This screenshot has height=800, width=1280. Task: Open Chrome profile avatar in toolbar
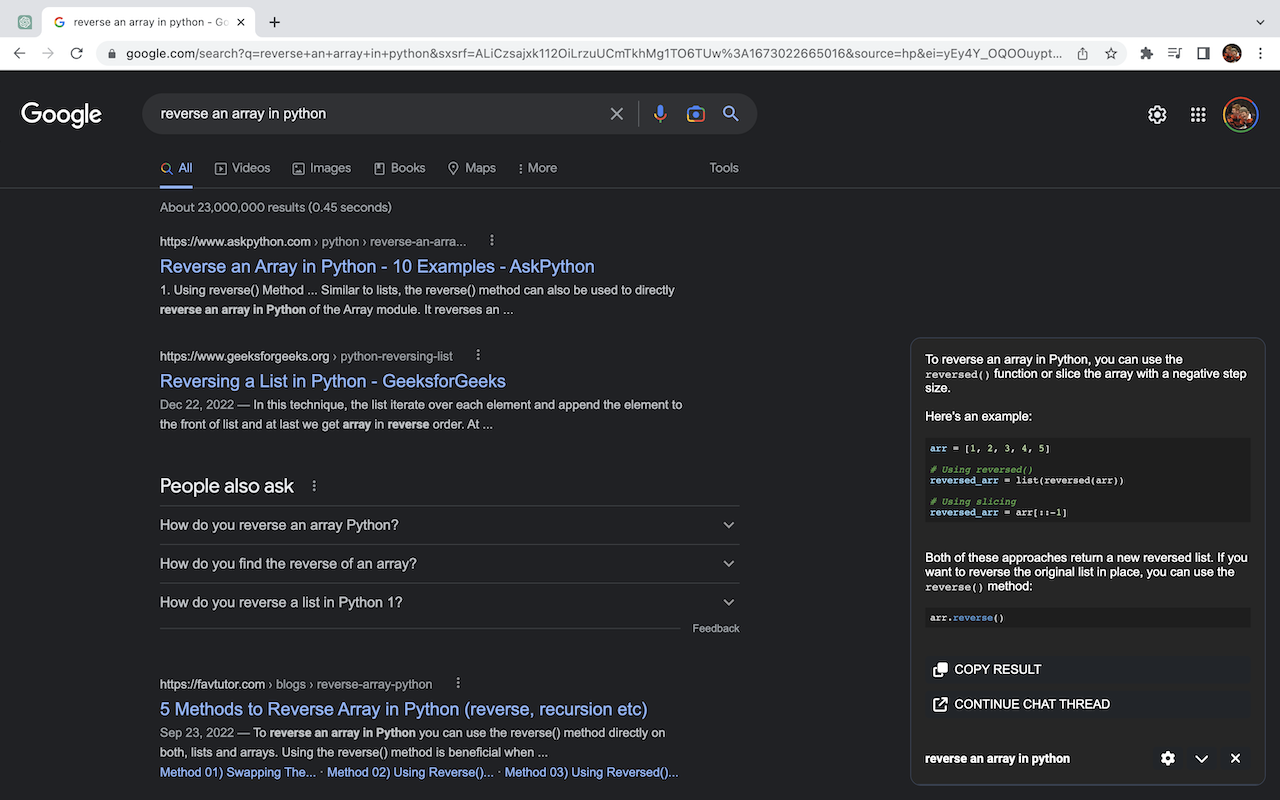[1232, 53]
